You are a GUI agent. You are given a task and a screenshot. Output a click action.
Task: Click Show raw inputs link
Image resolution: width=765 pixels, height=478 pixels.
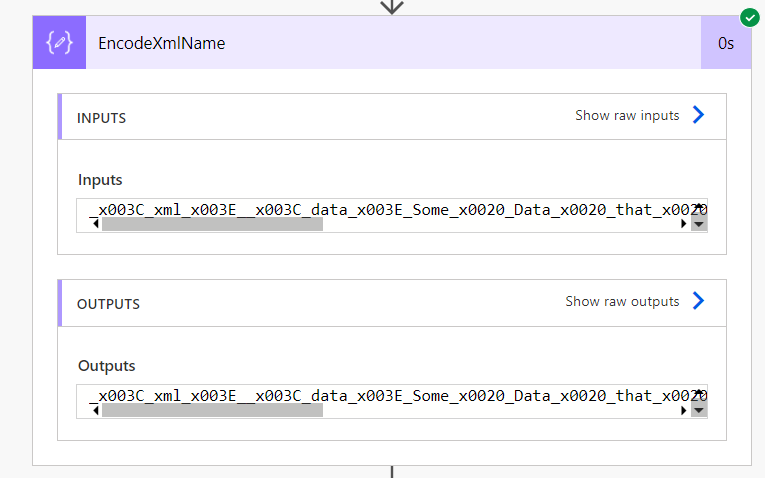tap(627, 116)
